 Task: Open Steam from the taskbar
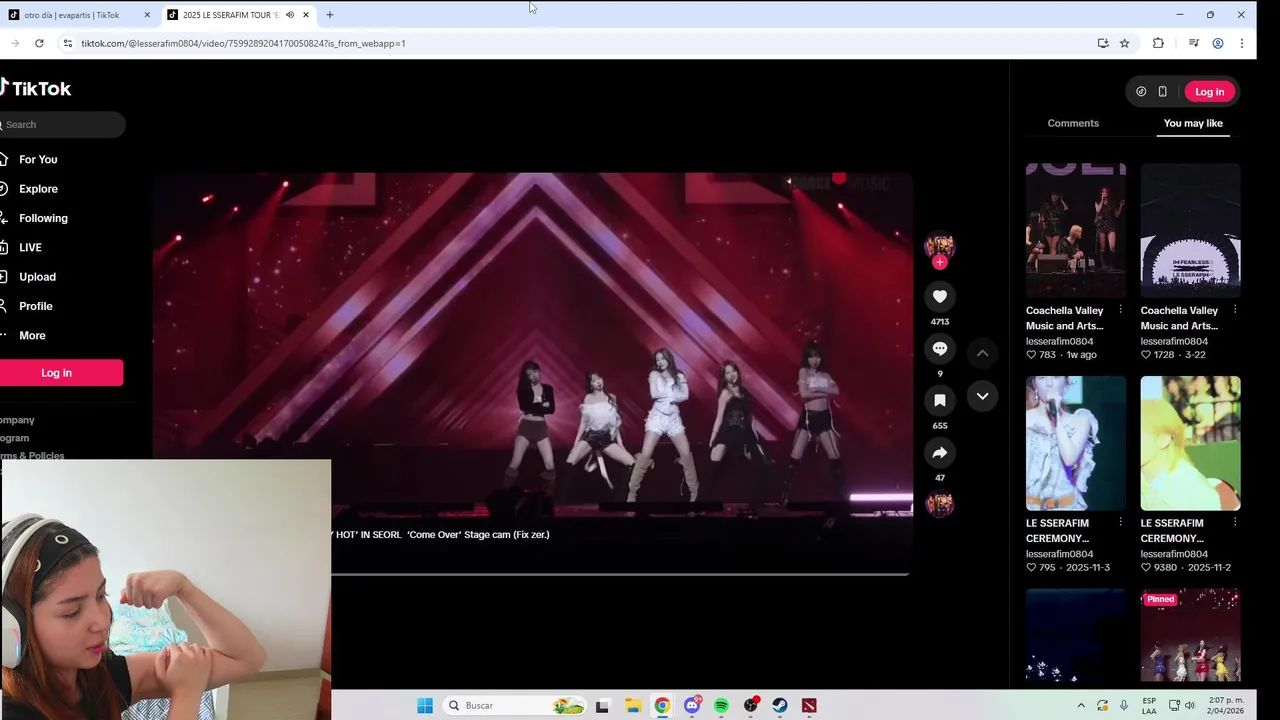[x=780, y=705]
